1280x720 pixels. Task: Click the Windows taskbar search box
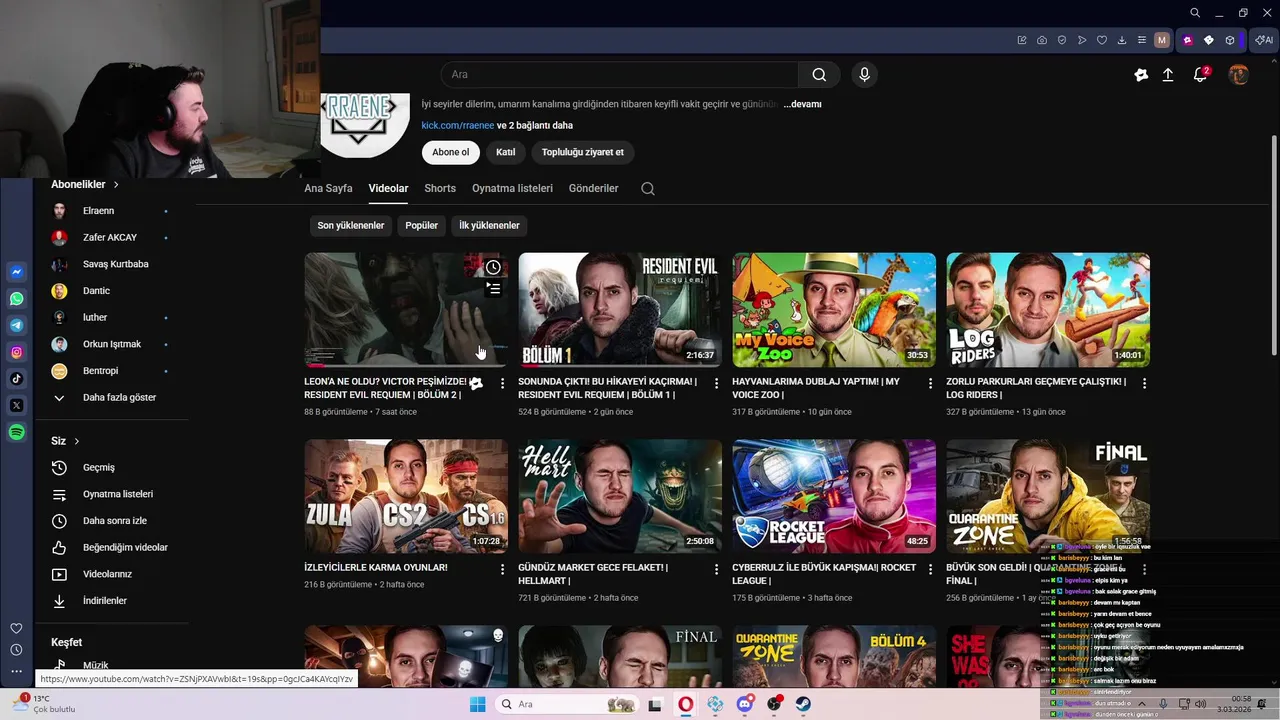[568, 704]
